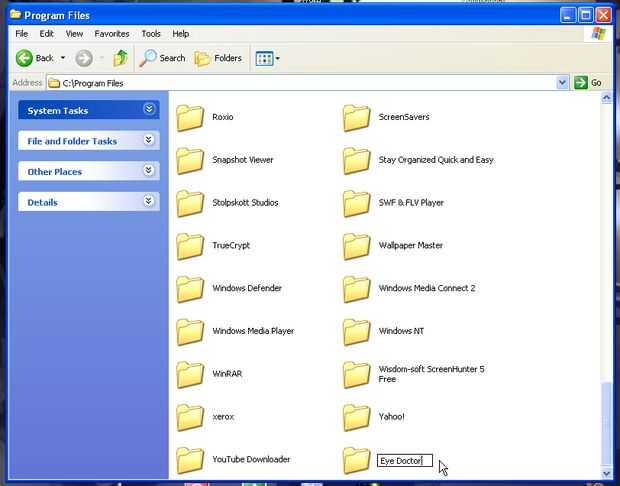Select the Stolpskott Studios folder icon
The image size is (620, 486).
(190, 203)
